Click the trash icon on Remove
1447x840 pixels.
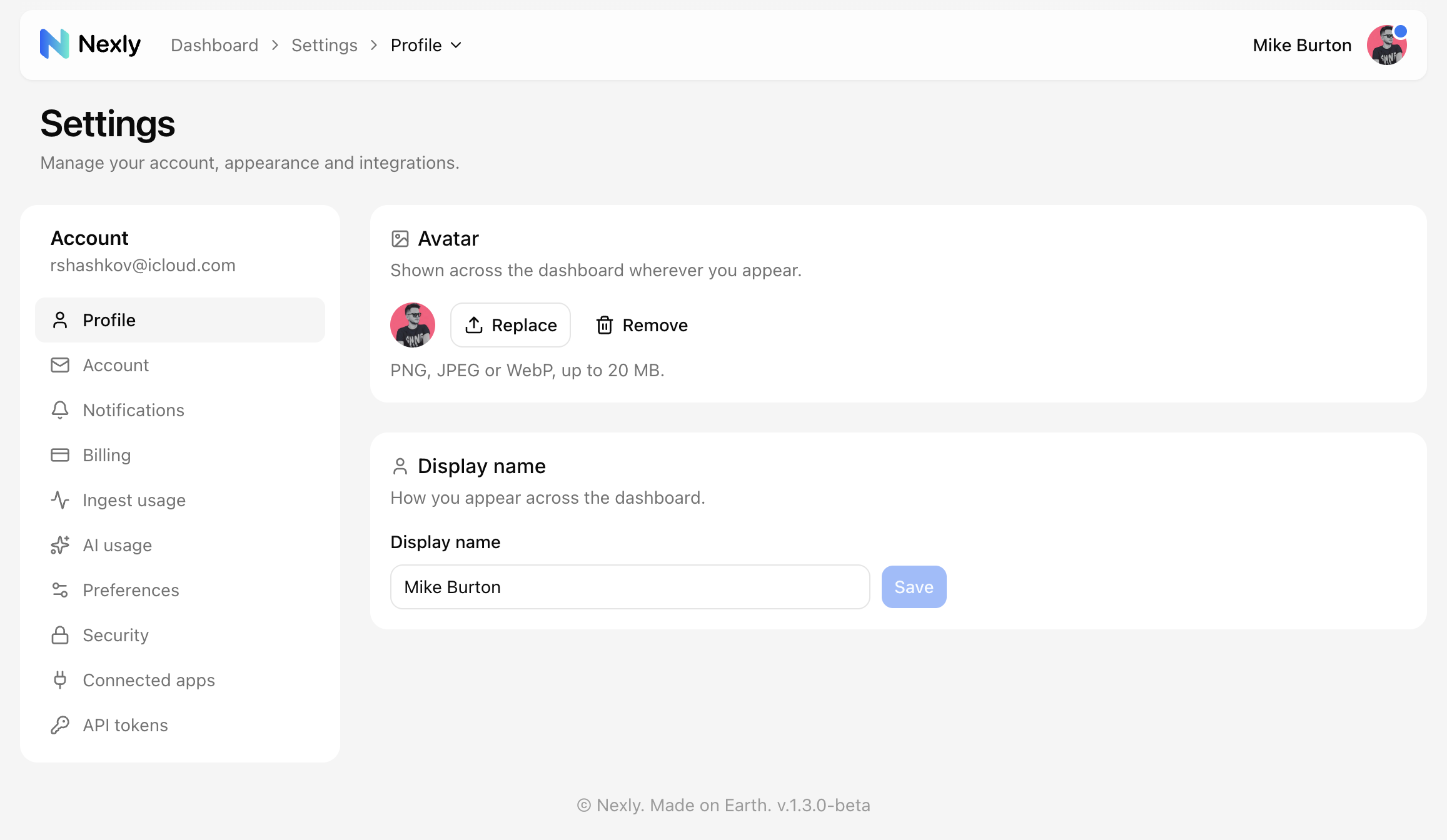605,325
